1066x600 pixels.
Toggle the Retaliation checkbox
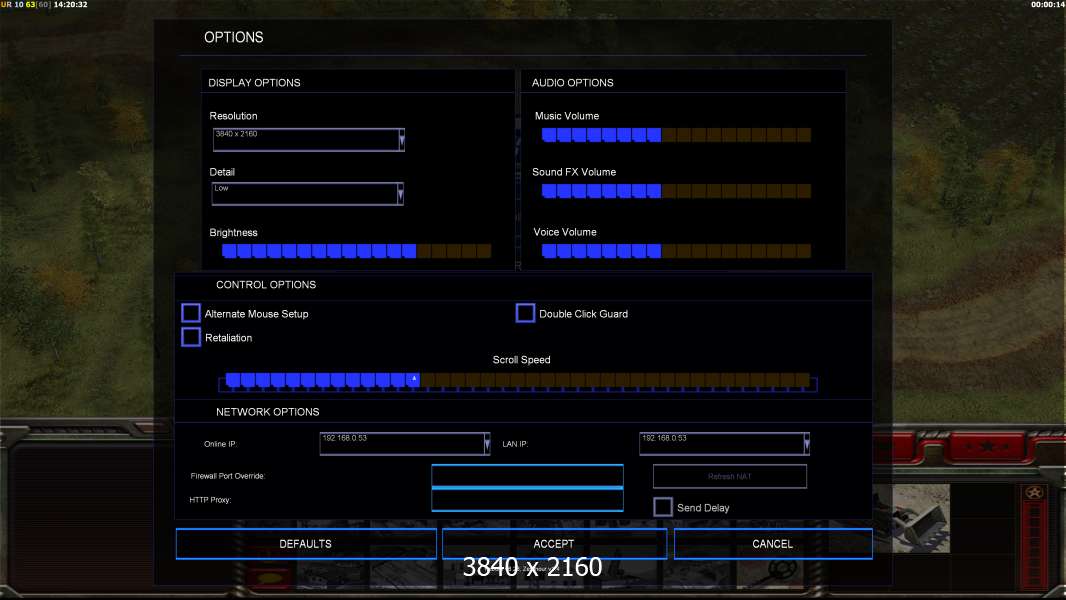191,337
